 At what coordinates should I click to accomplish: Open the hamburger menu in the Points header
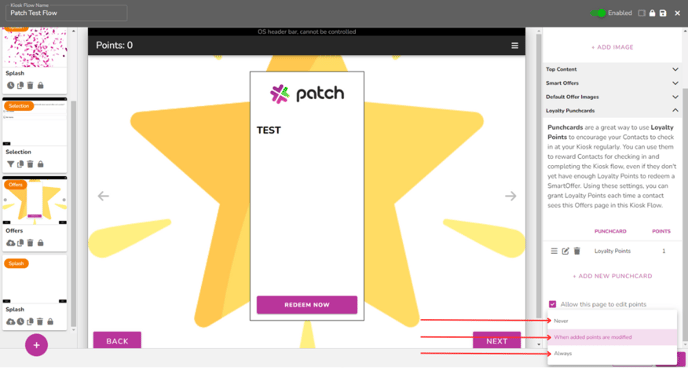(x=515, y=46)
